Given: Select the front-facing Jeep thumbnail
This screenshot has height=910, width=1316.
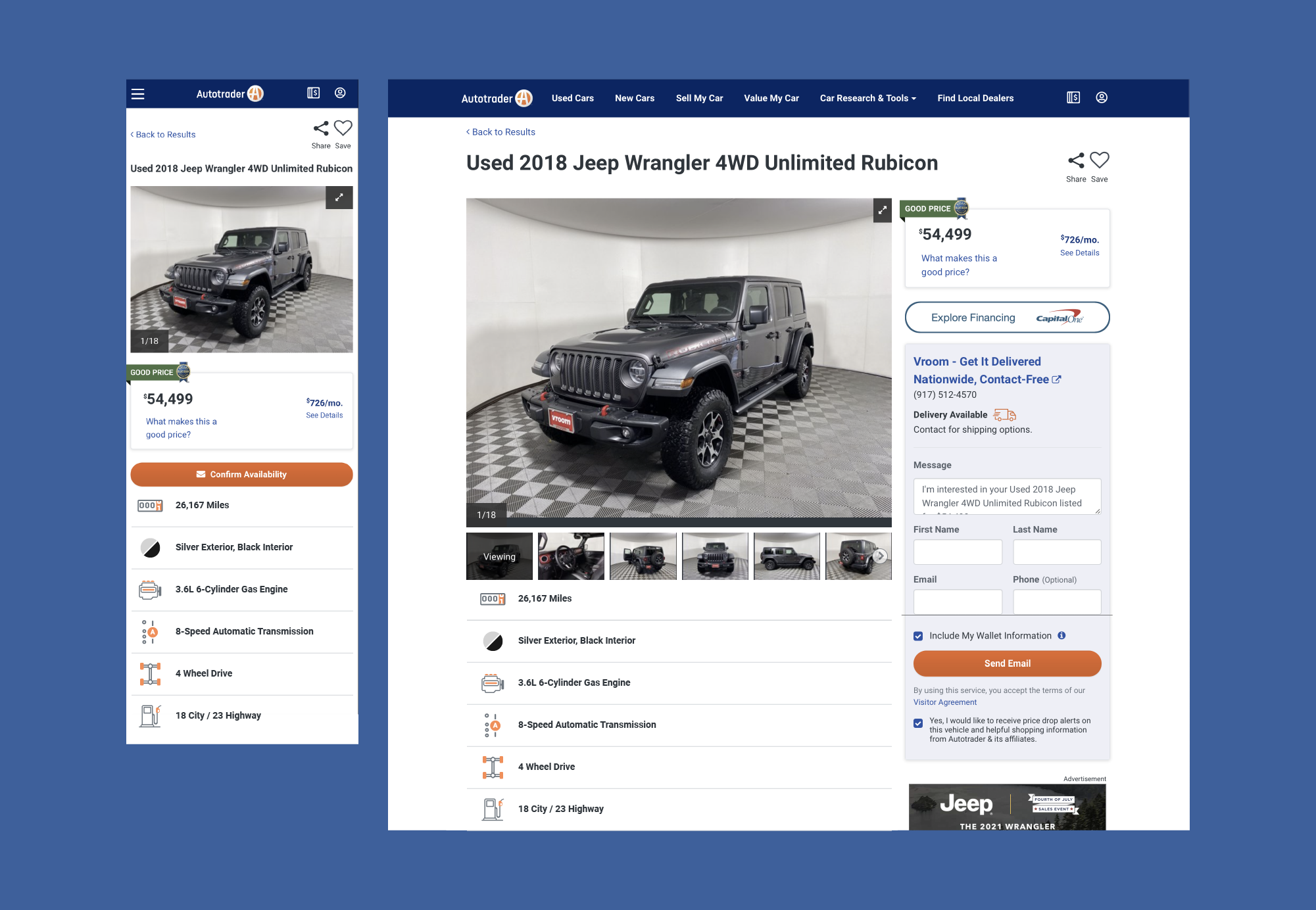Looking at the screenshot, I should click(715, 556).
